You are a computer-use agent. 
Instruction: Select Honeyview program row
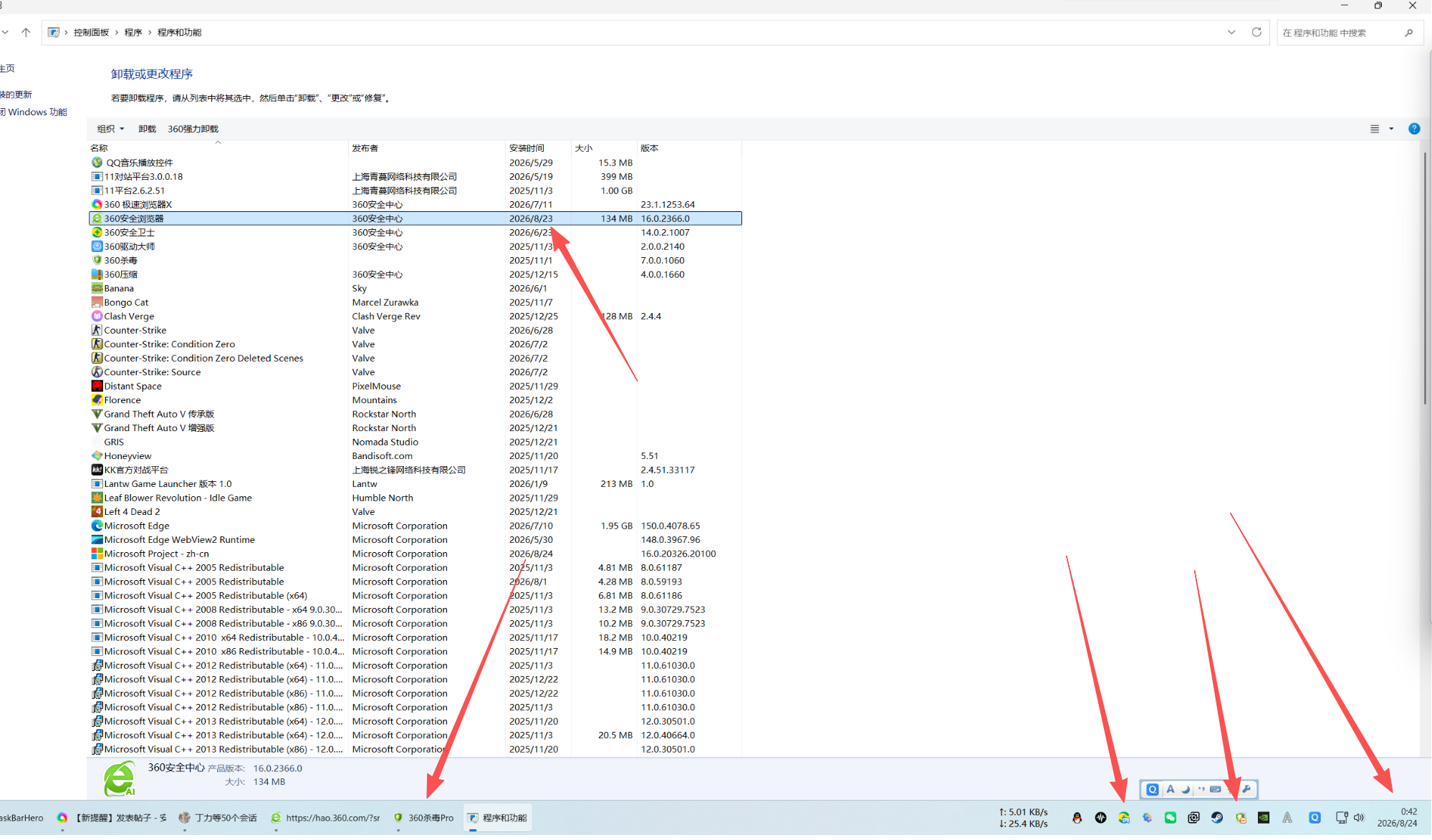[x=415, y=458]
